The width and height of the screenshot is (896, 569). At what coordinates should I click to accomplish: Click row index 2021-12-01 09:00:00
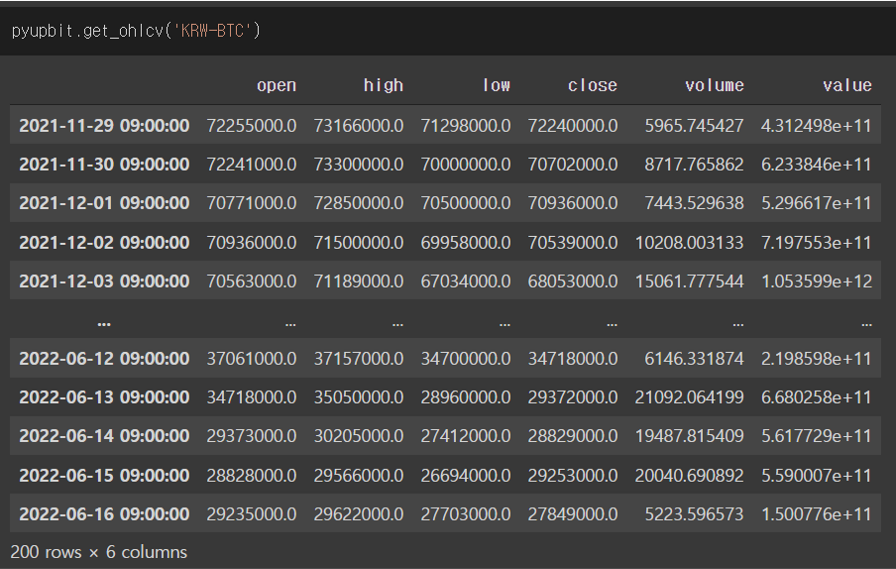(104, 203)
